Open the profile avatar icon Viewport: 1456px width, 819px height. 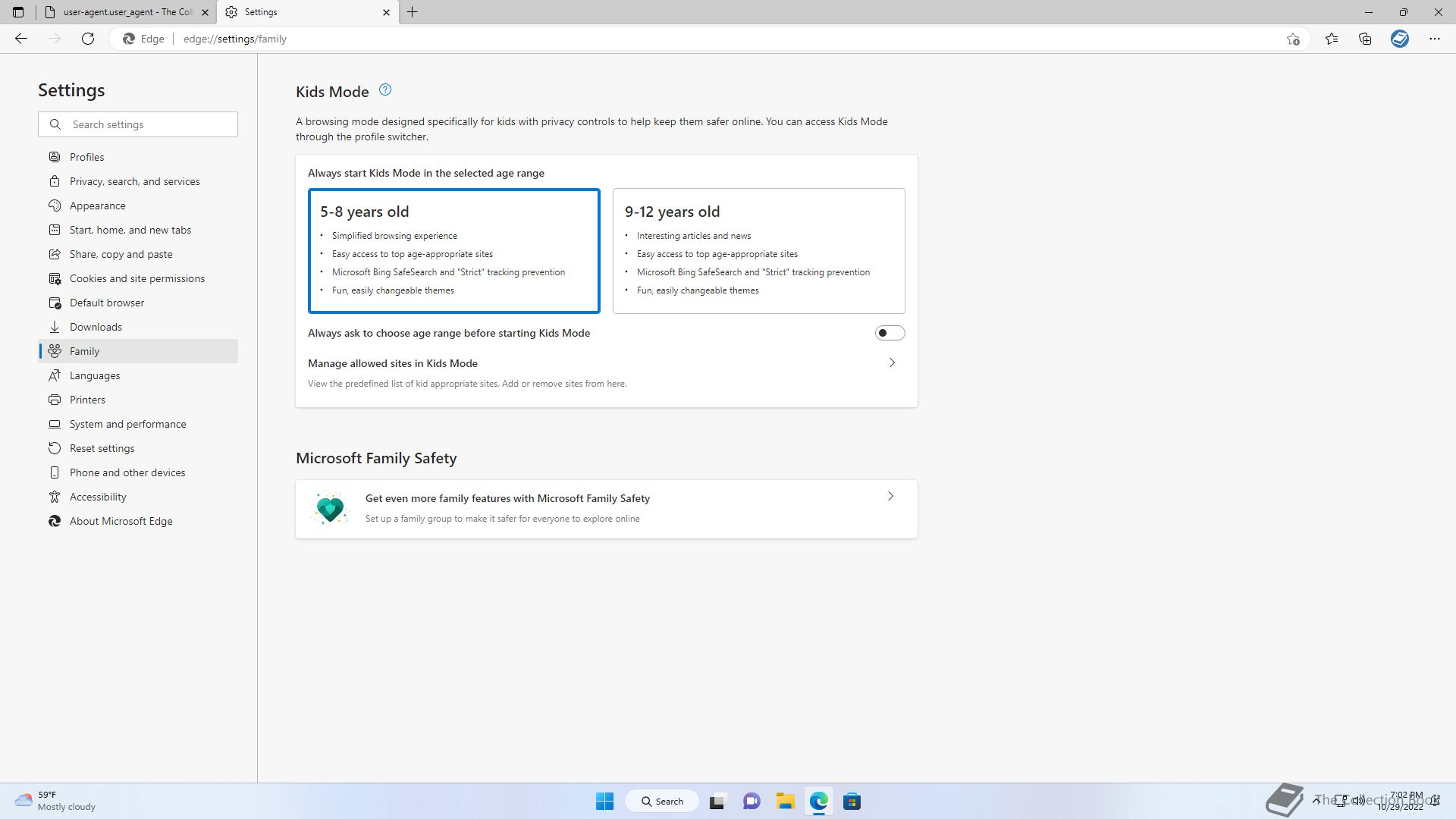tap(1400, 39)
